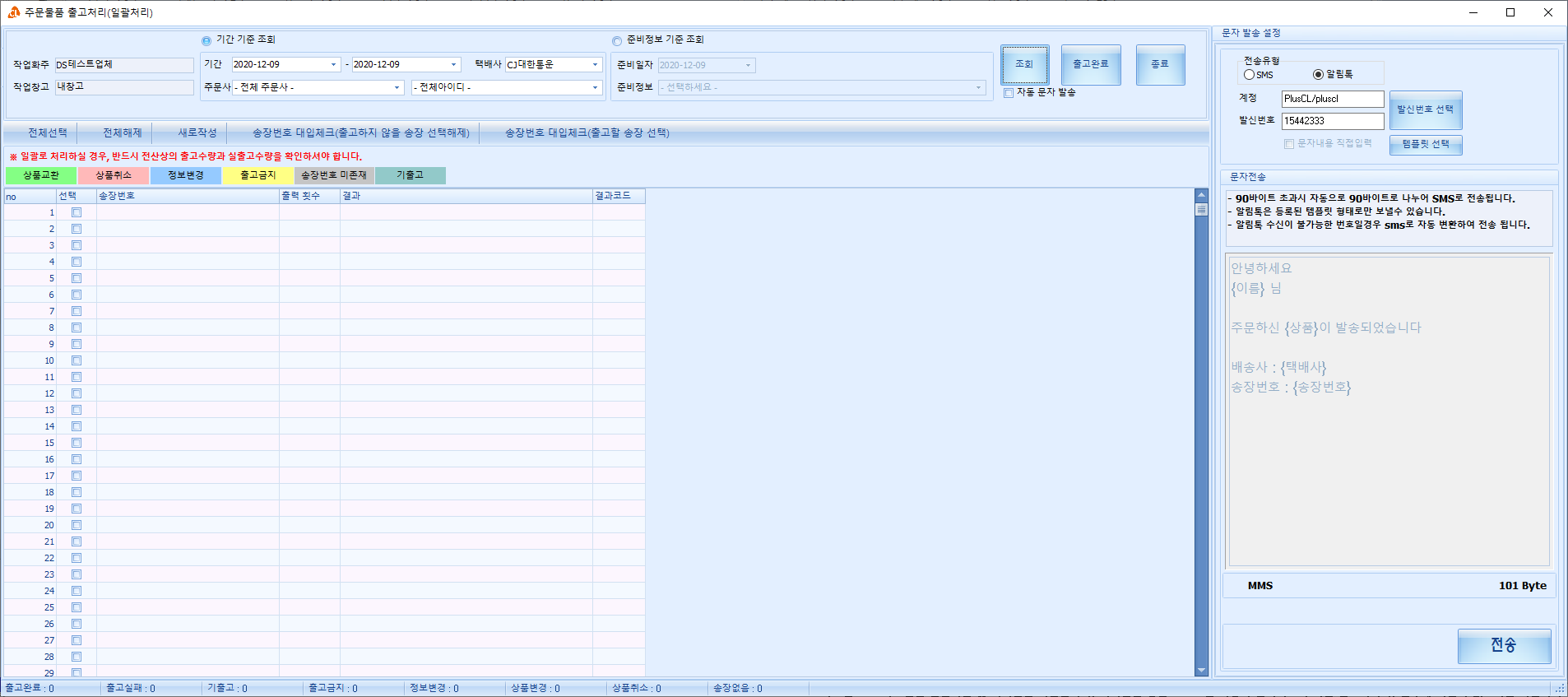Click the yellow 출고금지 legend swatch
The image size is (1568, 697).
click(x=258, y=175)
